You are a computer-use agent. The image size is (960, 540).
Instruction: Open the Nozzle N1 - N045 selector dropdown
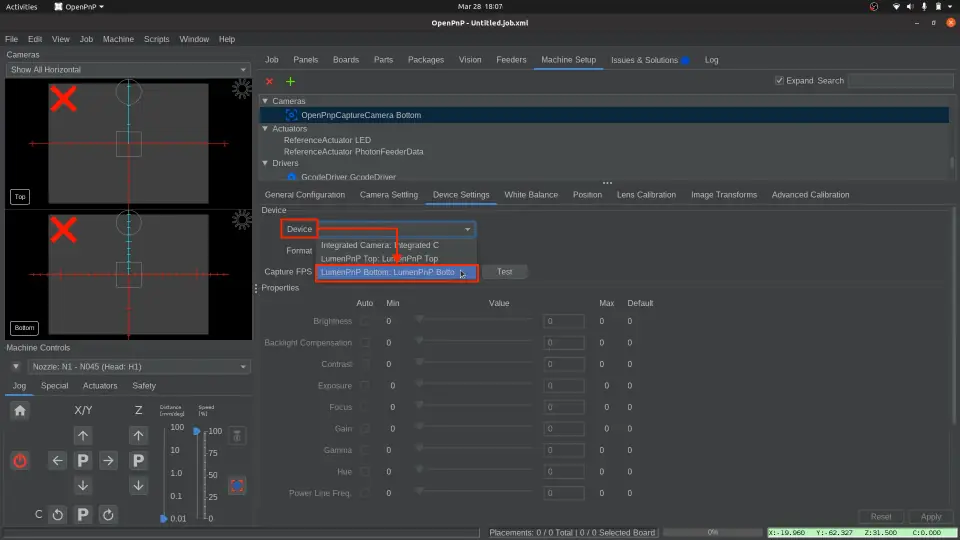[138, 367]
